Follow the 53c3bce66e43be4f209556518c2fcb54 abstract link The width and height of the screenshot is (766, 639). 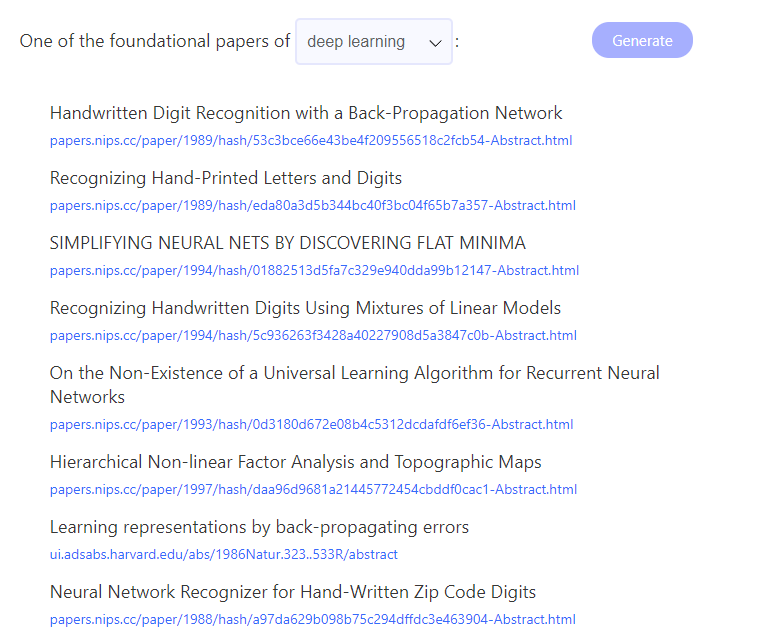tap(311, 141)
